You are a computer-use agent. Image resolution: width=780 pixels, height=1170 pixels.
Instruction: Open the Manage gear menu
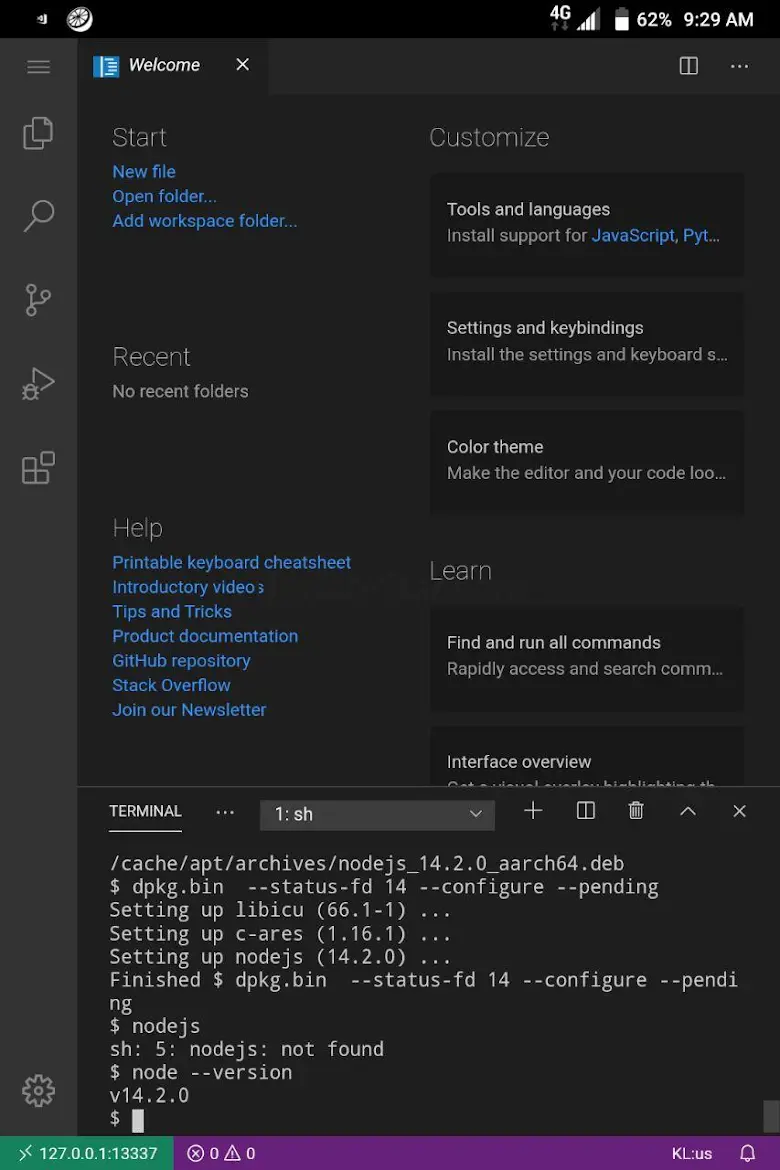(38, 1091)
